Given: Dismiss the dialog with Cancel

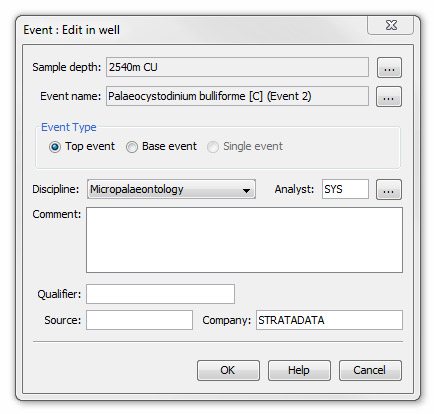Looking at the screenshot, I should 370,370.
